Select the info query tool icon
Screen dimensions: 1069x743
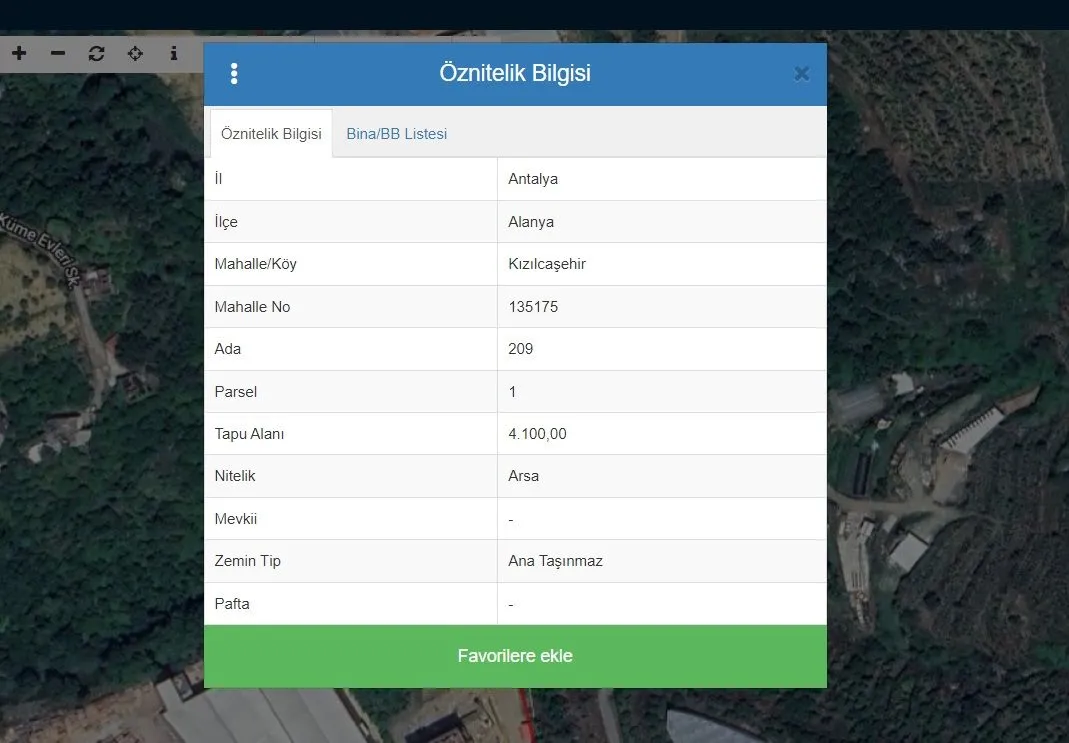(174, 53)
